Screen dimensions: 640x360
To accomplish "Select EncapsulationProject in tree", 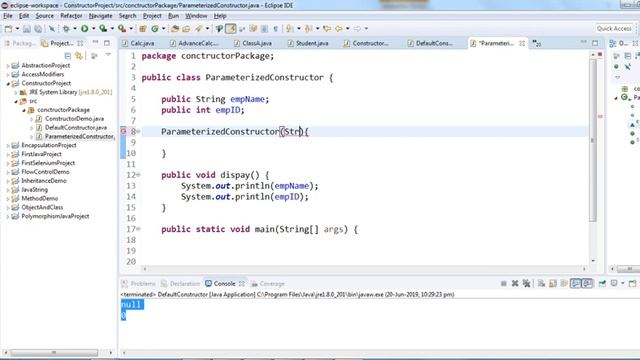I will tap(49, 145).
